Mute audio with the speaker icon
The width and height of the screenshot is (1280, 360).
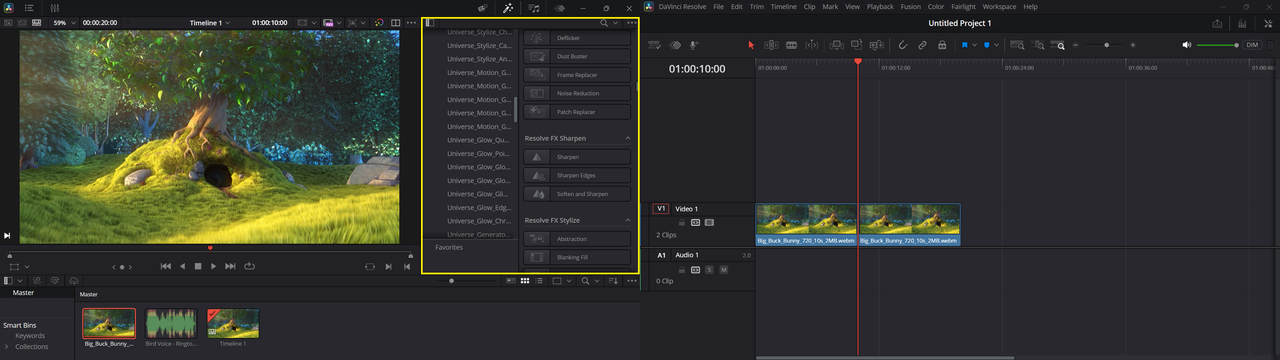1186,45
